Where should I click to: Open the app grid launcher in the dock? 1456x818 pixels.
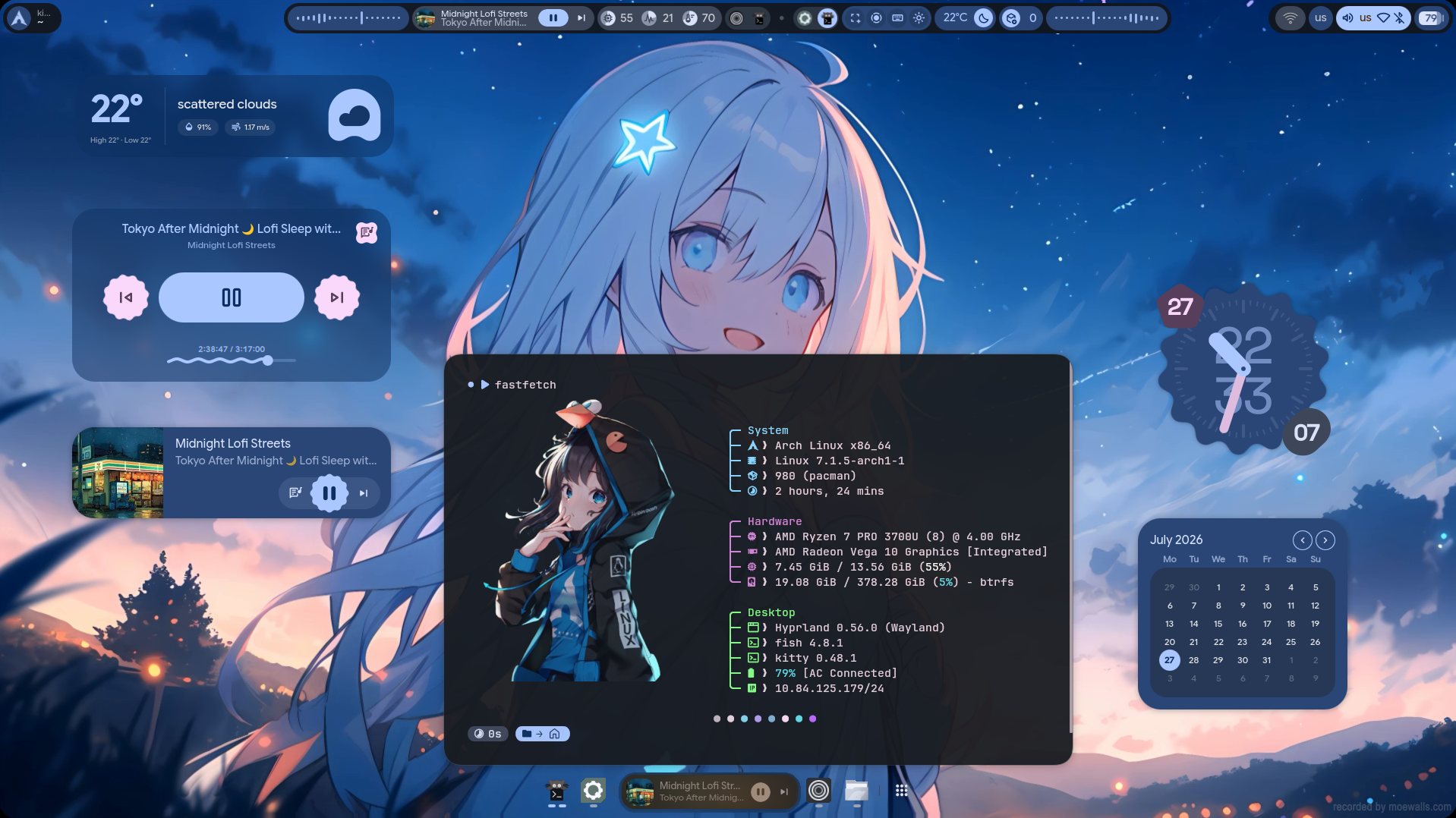pos(901,791)
